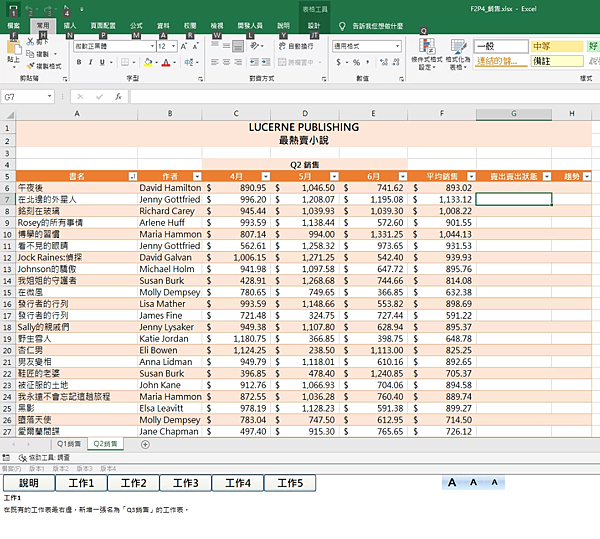Open filter arrow on 平均銷售 column header
This screenshot has height=539, width=600.
[x=467, y=176]
